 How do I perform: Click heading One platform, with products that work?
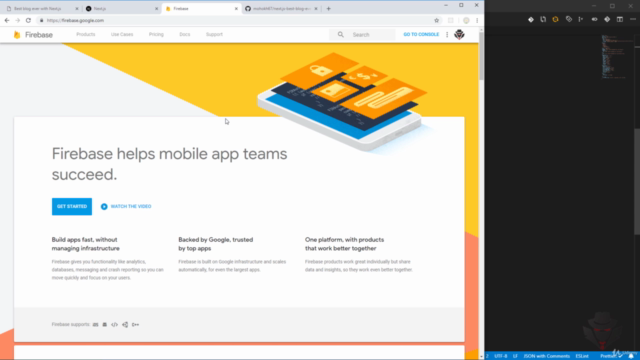pyautogui.click(x=344, y=244)
